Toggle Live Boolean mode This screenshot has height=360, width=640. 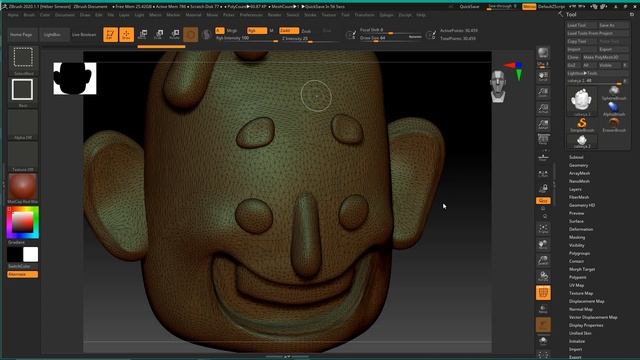(84, 35)
